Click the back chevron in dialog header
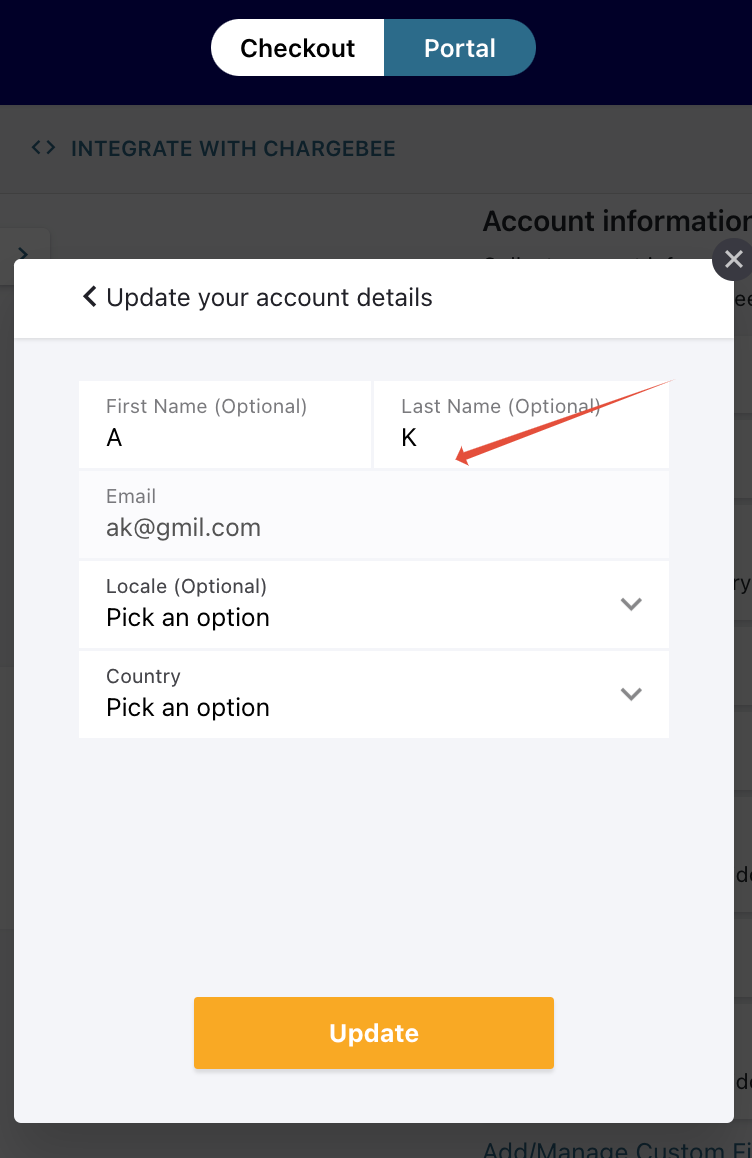The height and width of the screenshot is (1158, 752). 90,297
